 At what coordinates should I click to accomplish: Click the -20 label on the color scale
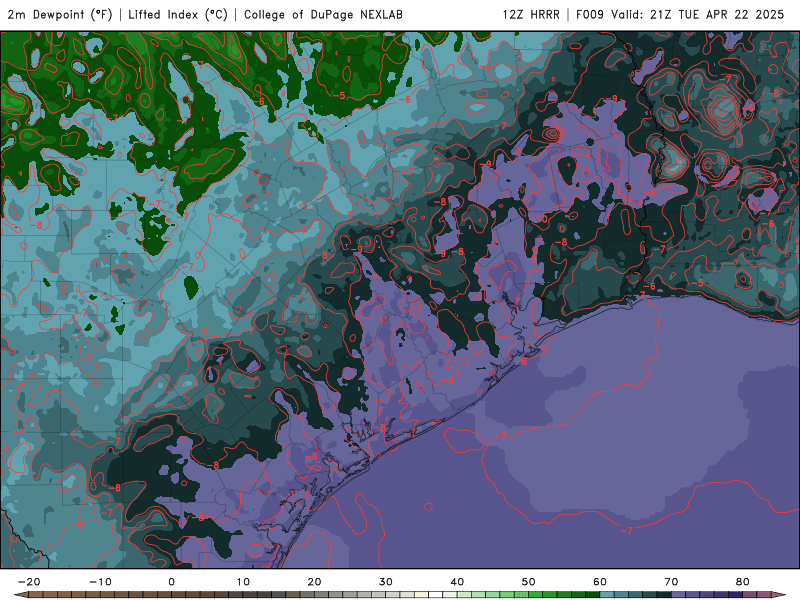[x=29, y=582]
